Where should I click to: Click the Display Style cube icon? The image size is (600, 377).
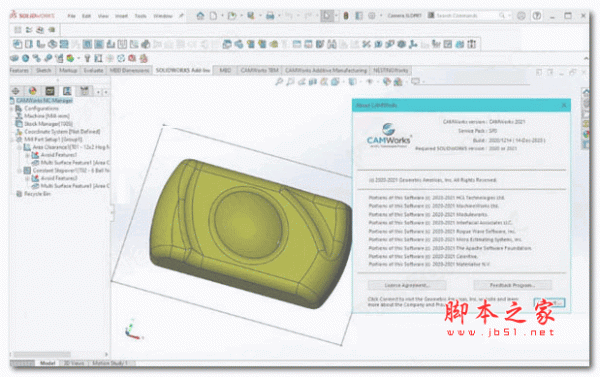click(352, 82)
